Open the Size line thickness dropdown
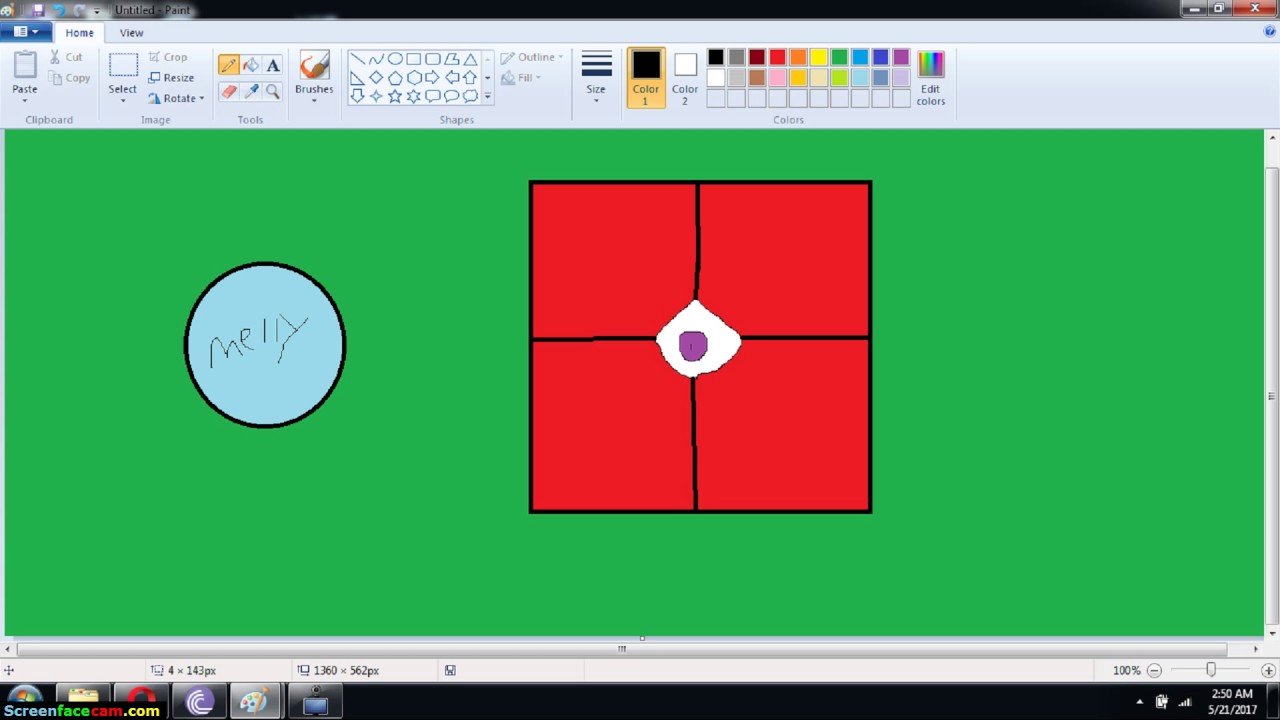1280x720 pixels. (596, 78)
